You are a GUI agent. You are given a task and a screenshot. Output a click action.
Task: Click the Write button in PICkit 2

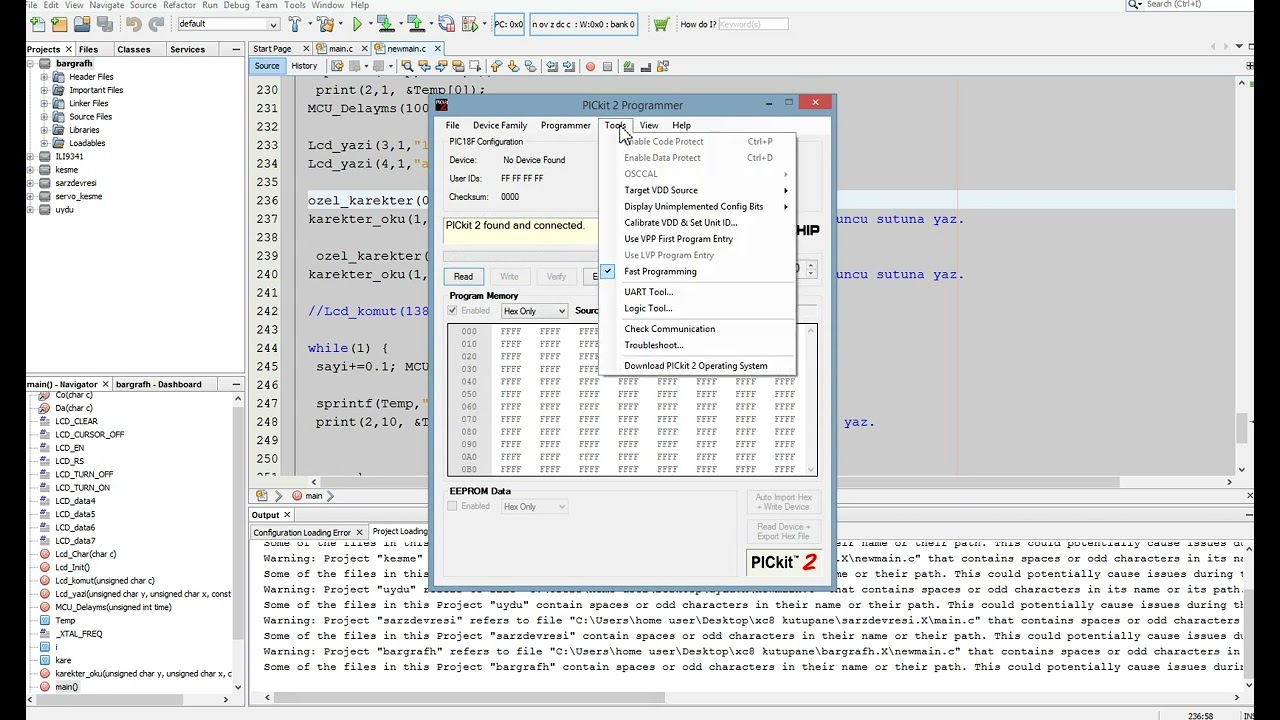509,276
